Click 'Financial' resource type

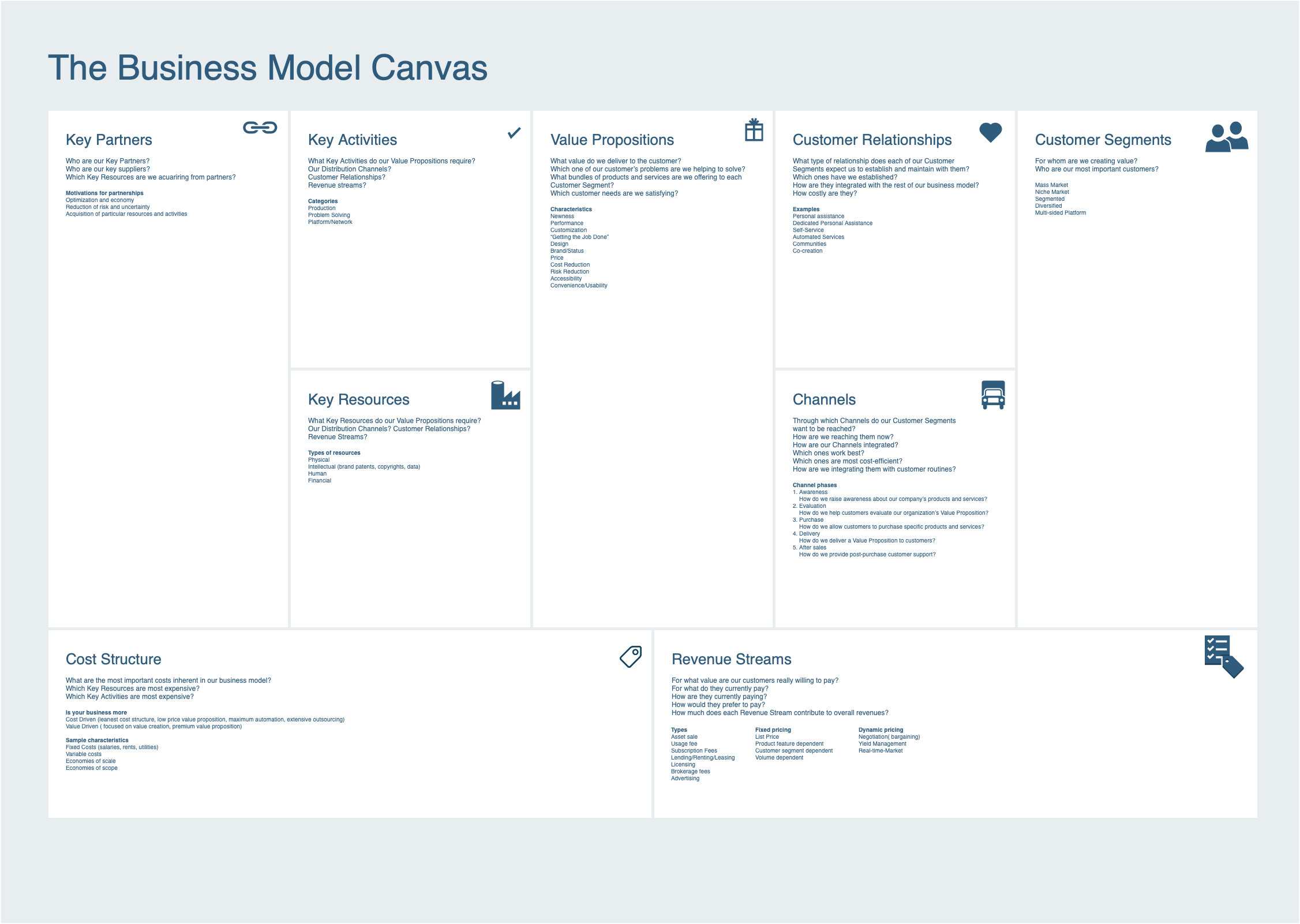[x=320, y=481]
